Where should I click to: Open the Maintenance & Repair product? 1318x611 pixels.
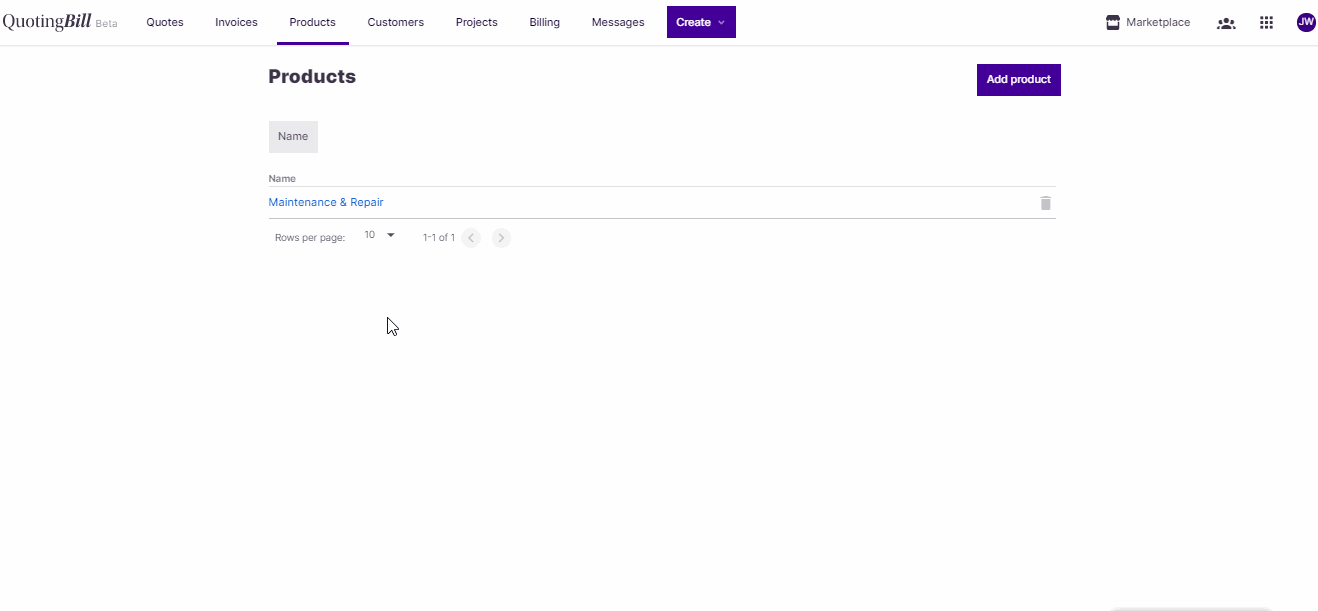(x=326, y=202)
